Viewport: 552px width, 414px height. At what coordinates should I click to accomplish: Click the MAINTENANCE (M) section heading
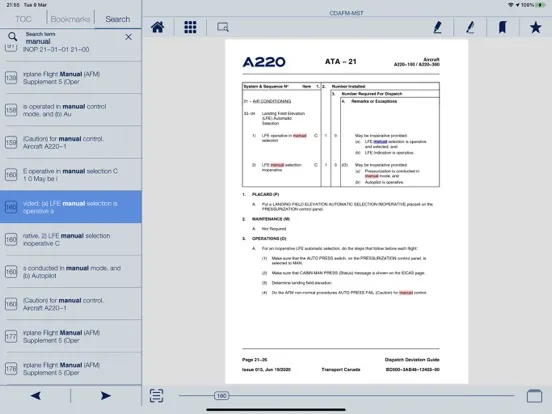[271, 219]
